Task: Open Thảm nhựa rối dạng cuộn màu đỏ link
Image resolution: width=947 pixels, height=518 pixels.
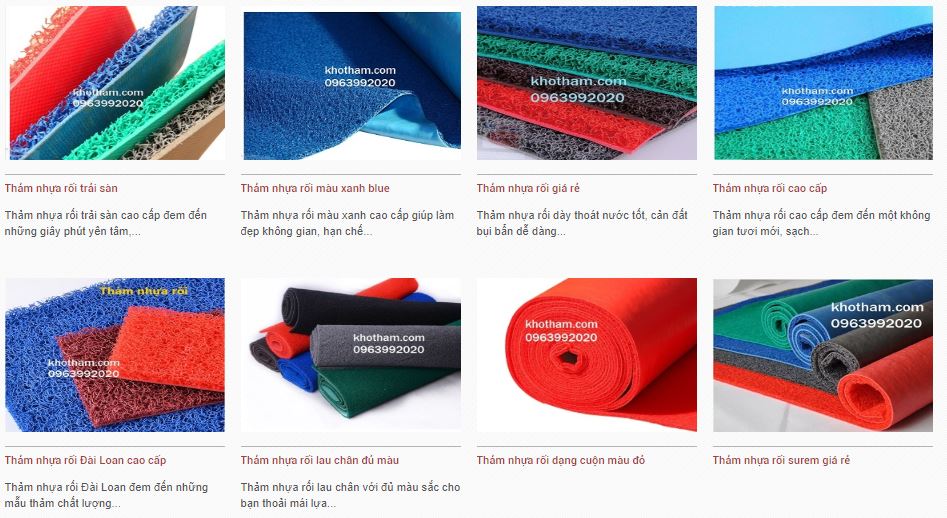Action: 560,461
